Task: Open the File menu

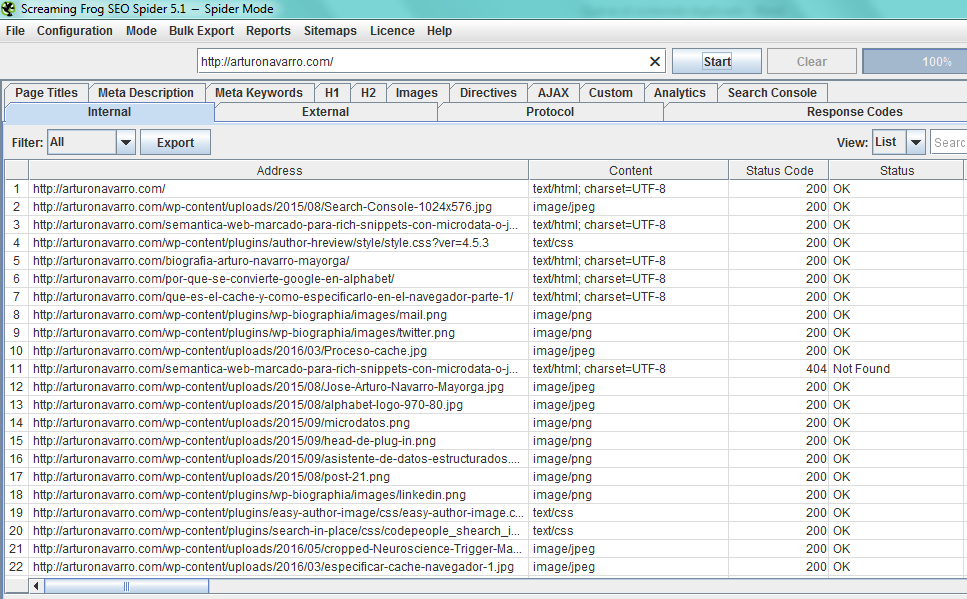Action: (x=15, y=31)
